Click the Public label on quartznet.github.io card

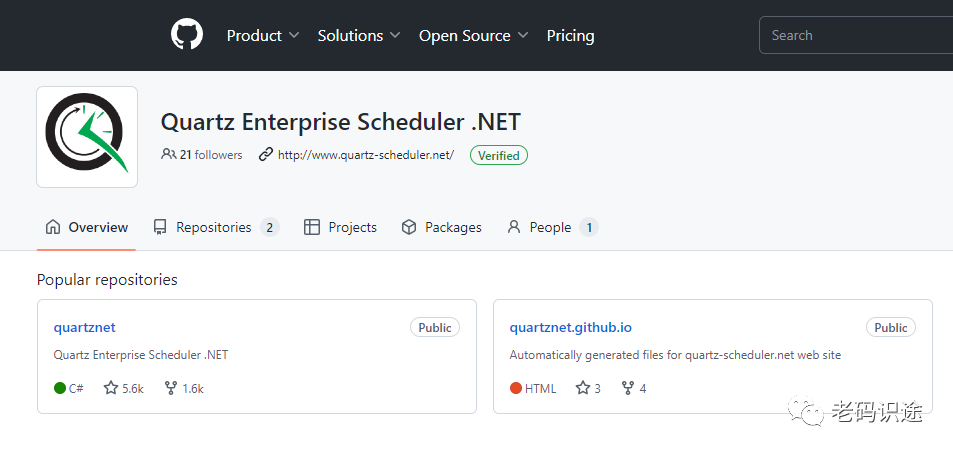click(x=891, y=328)
